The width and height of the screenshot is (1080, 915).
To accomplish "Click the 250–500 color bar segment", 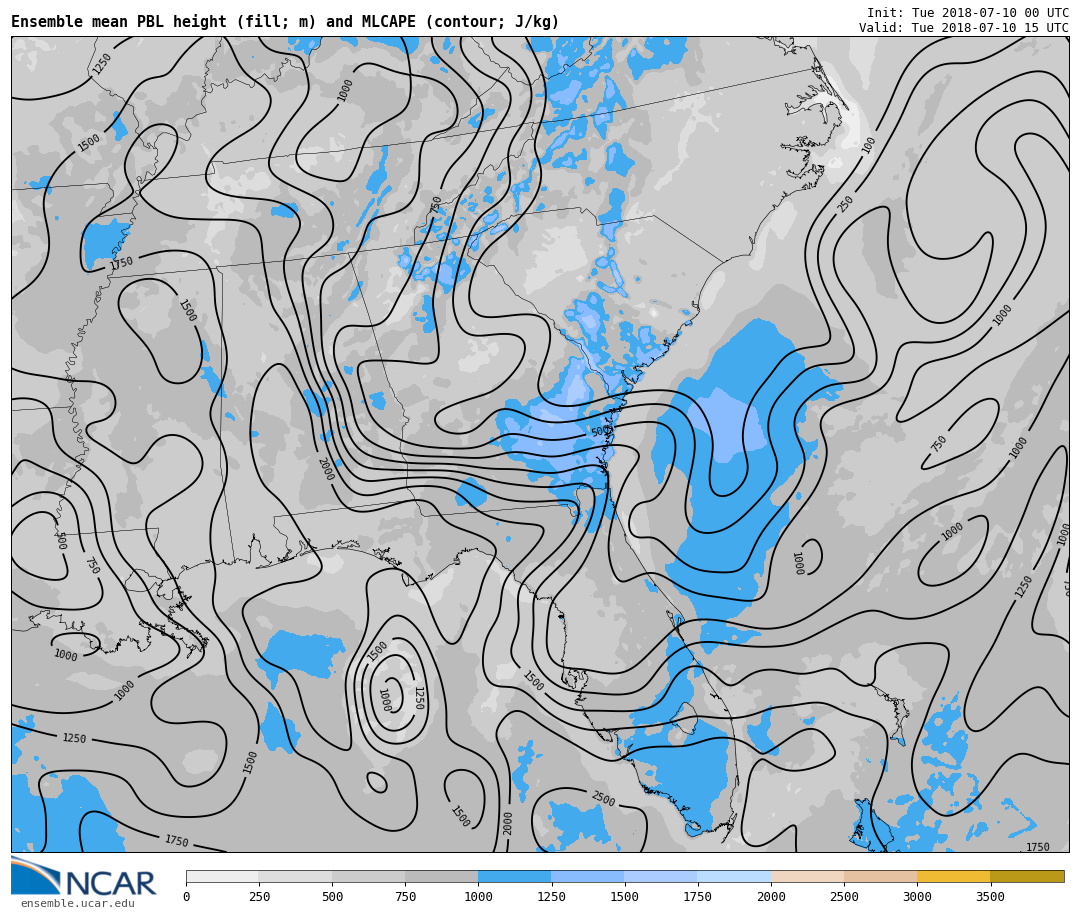I will (x=295, y=876).
